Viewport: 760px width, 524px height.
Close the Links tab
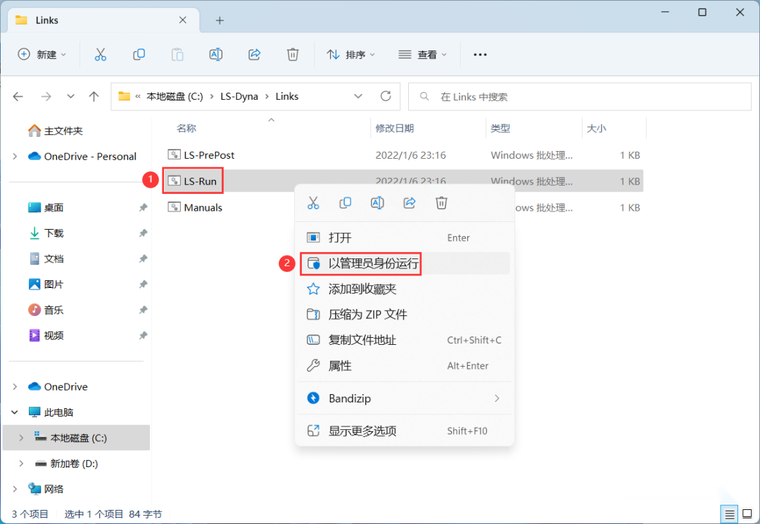[183, 20]
